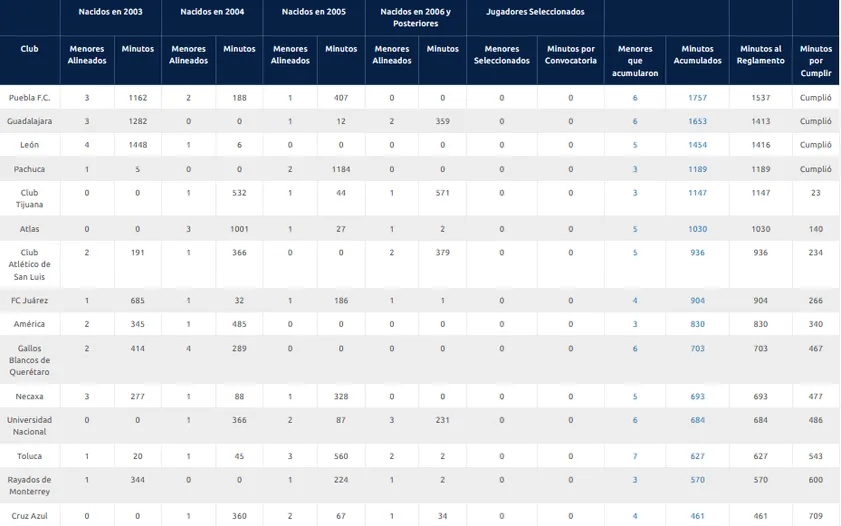Click the Club column header

point(29,49)
